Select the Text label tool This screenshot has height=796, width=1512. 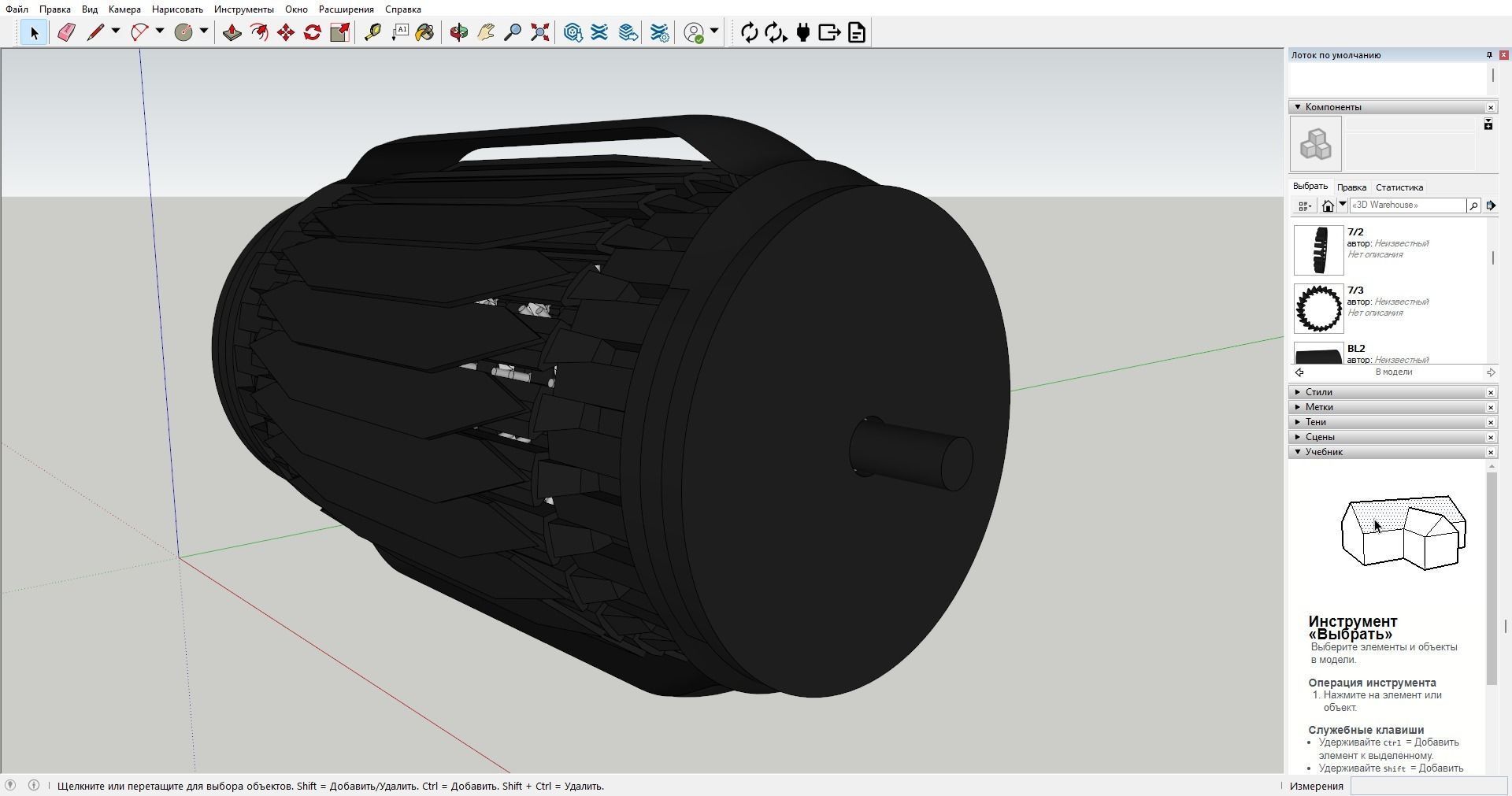click(x=399, y=32)
